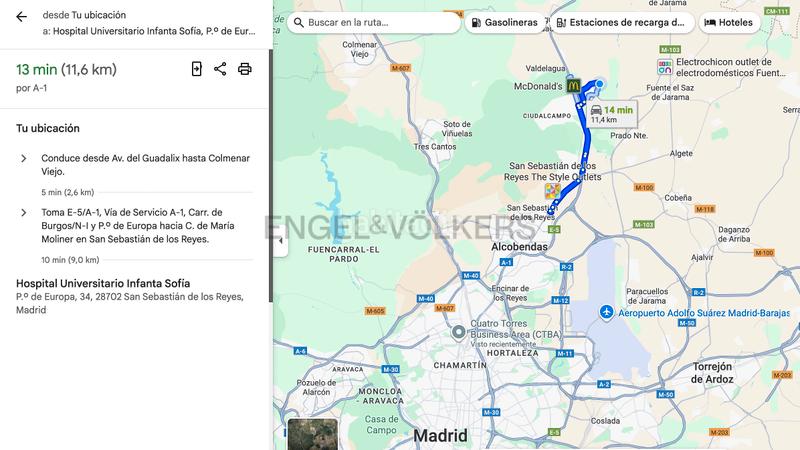Open The Style Outlets shopping marker
Image resolution: width=800 pixels, height=450 pixels.
(x=553, y=191)
